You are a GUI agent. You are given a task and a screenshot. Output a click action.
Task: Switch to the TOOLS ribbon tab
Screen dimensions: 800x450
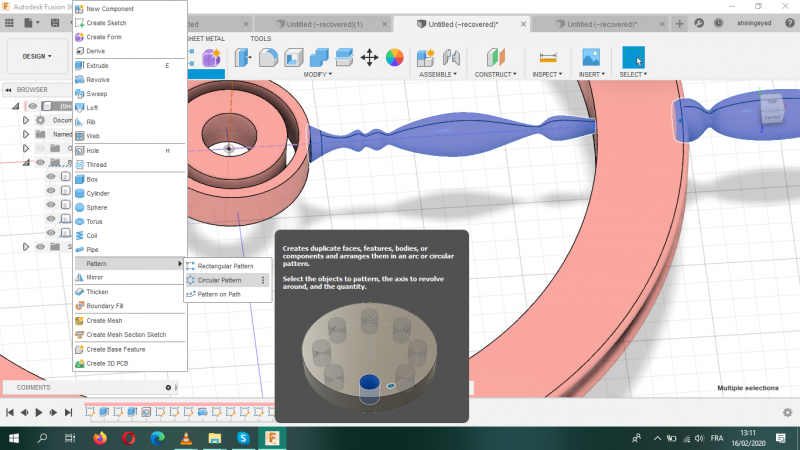[x=260, y=39]
